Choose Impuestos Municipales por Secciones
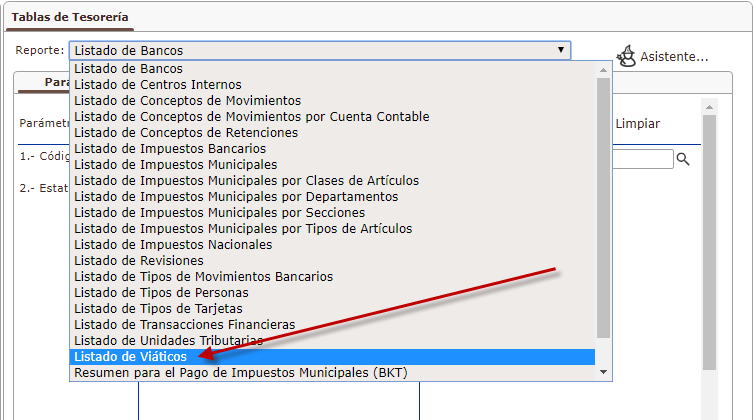 pos(332,212)
